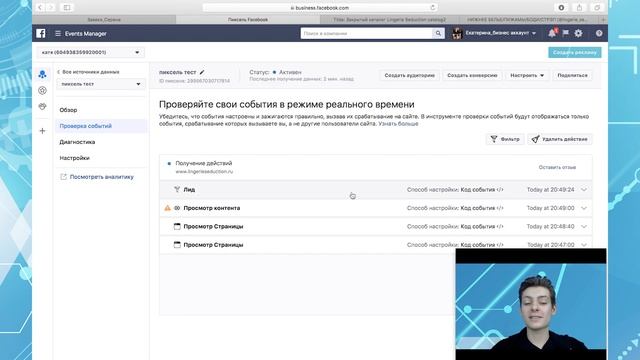Image resolution: width=640 pixels, height=360 pixels.
Task: Click the plus icon in left sidebar
Action: coord(42,131)
